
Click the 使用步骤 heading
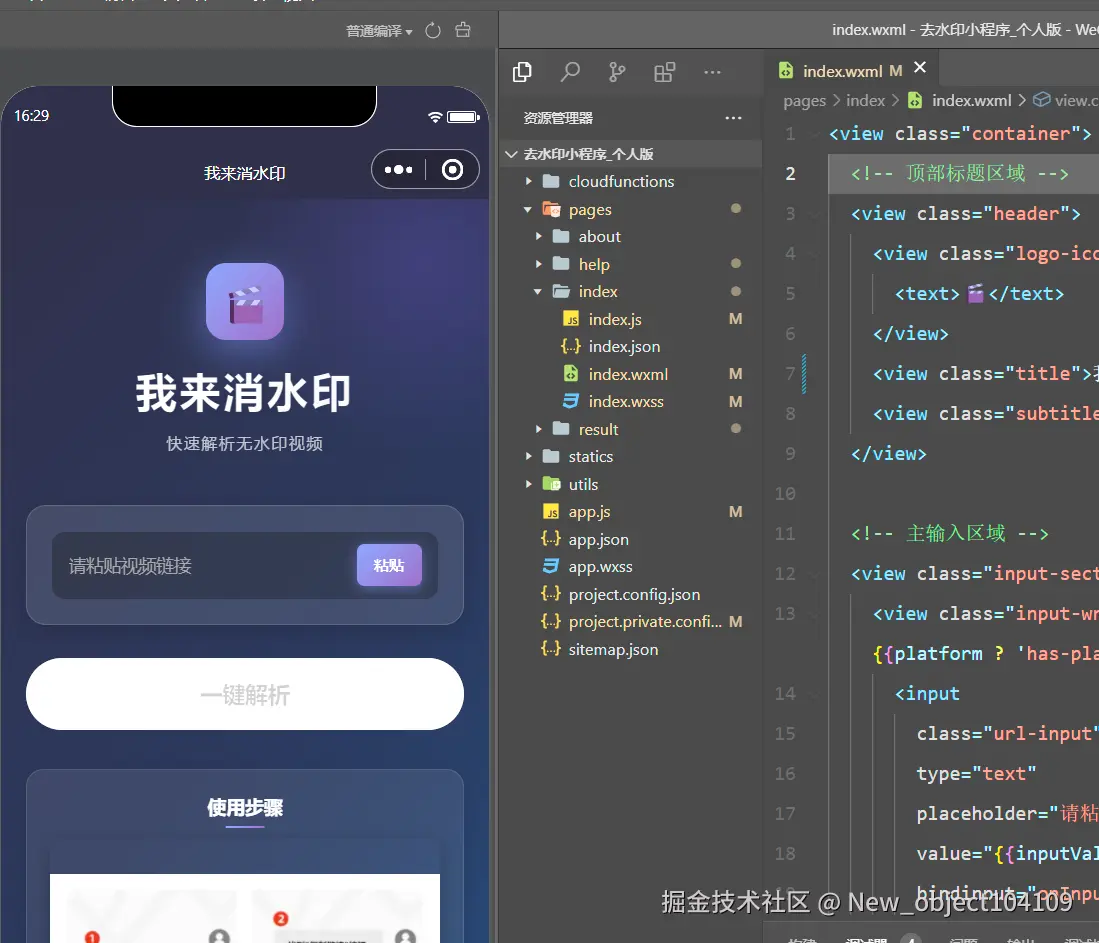[x=245, y=808]
